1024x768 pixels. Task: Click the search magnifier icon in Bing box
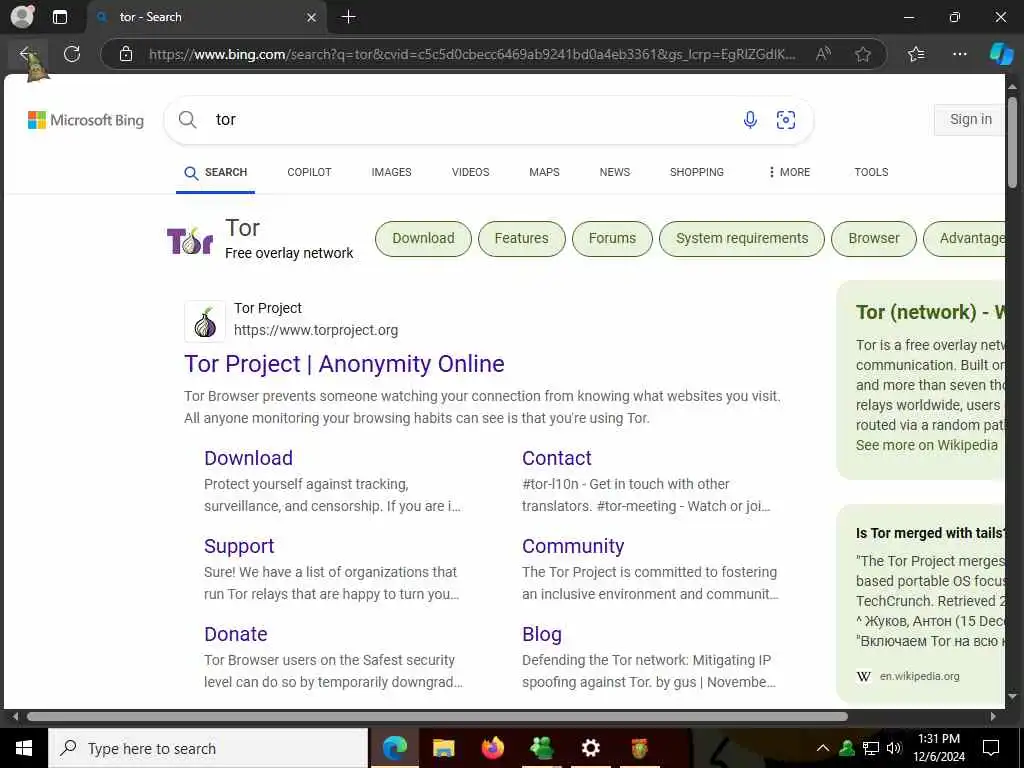pos(187,120)
